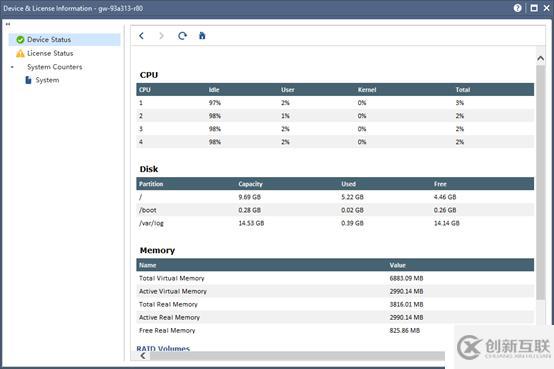Go to home via house icon
554x369 pixels.
(x=202, y=36)
